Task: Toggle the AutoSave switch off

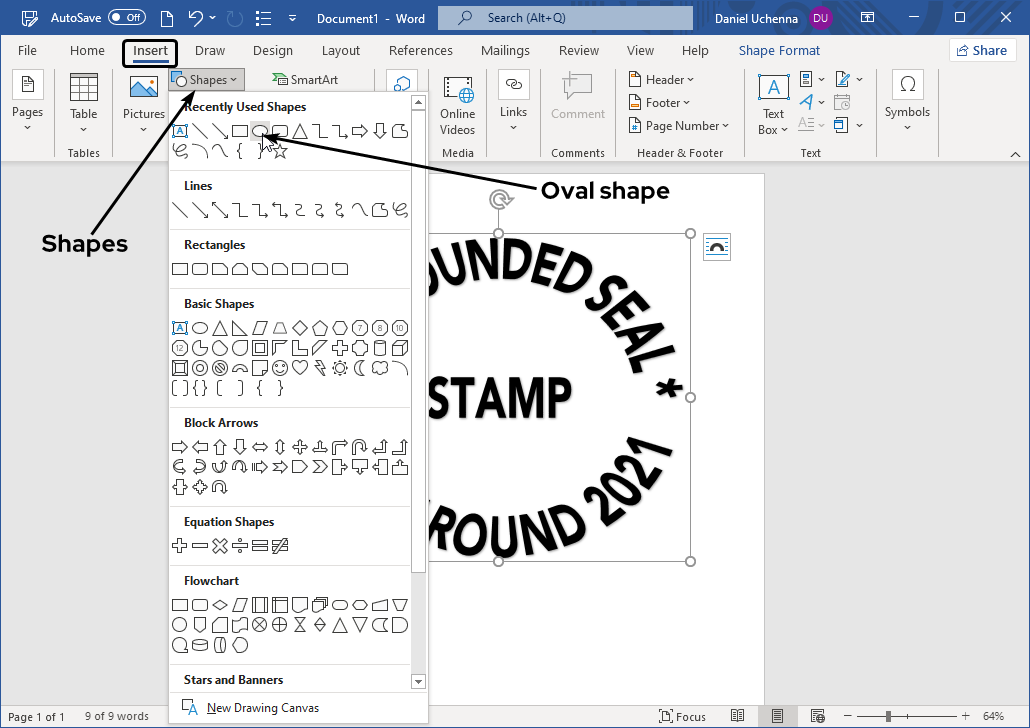Action: point(126,17)
